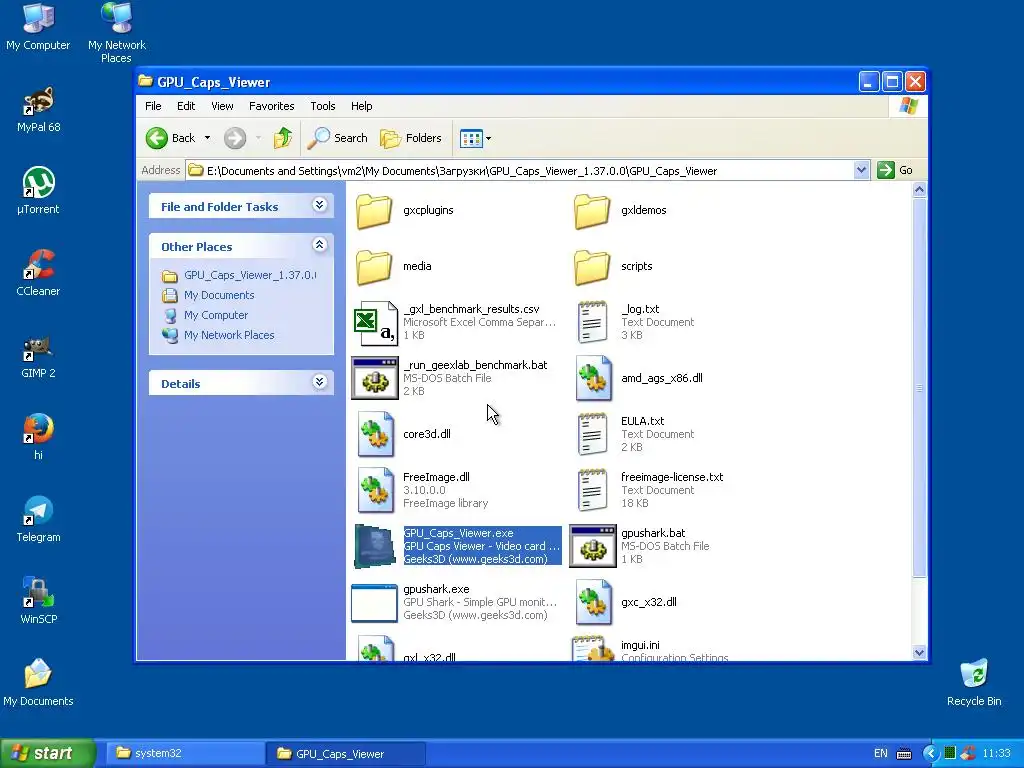The width and height of the screenshot is (1024, 768).
Task: Go to GPU_Caps_Viewer_1.37.0.0 in Other Places
Action: pos(239,276)
